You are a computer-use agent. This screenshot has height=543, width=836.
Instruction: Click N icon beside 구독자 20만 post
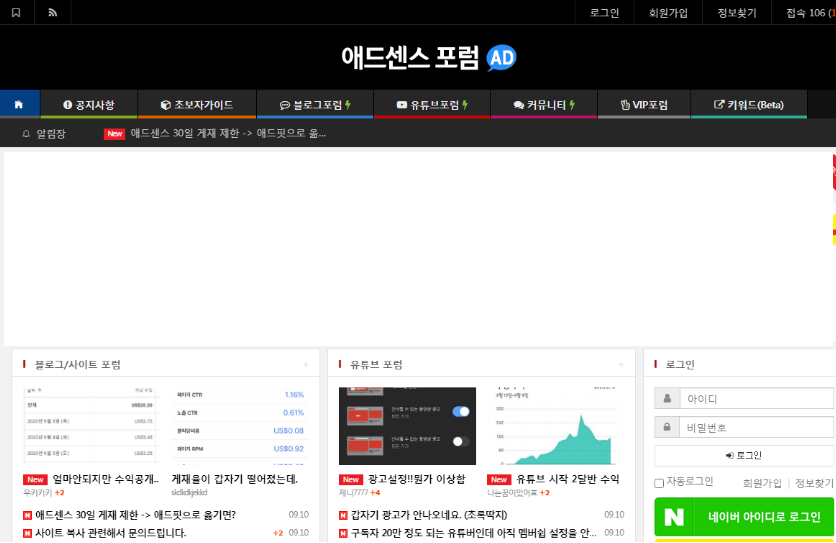click(343, 533)
